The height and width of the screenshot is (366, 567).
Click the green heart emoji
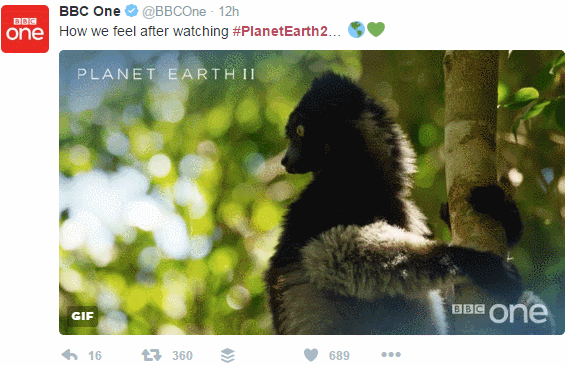coord(376,30)
